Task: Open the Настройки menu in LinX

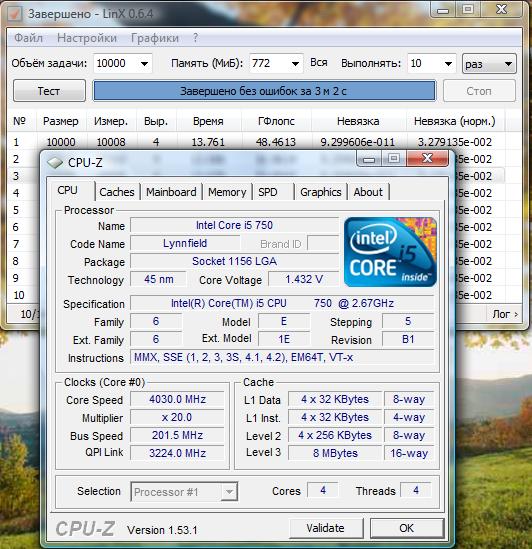Action: (x=87, y=38)
